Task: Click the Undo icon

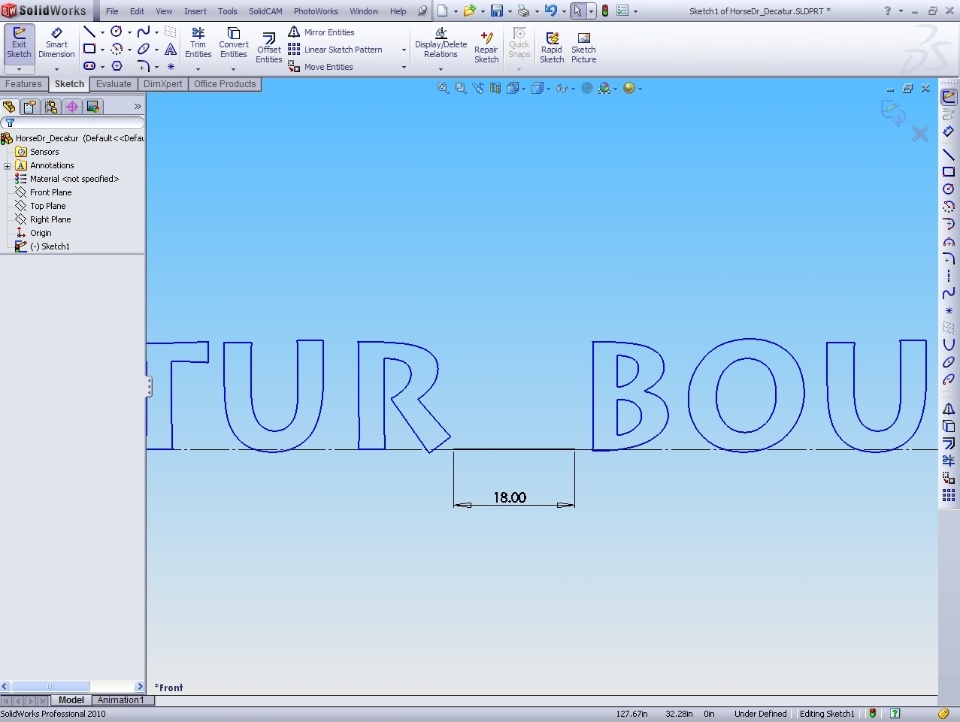Action: [x=551, y=11]
